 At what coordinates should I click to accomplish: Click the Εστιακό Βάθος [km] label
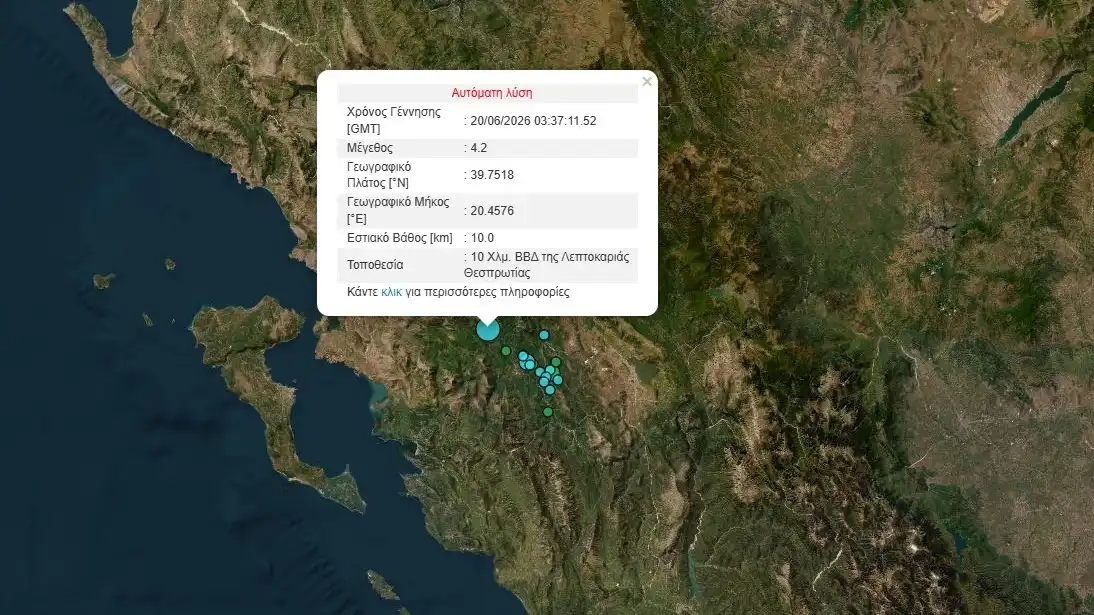point(400,238)
